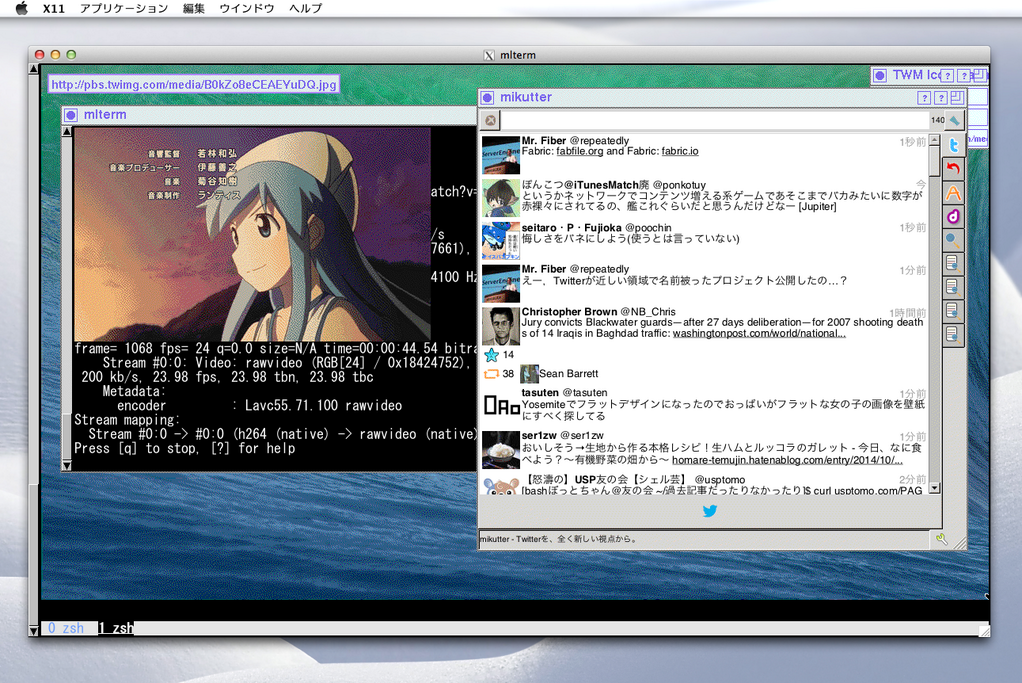Click Sean Barrett's small retweeter avatar
The image size is (1022, 683).
[529, 374]
